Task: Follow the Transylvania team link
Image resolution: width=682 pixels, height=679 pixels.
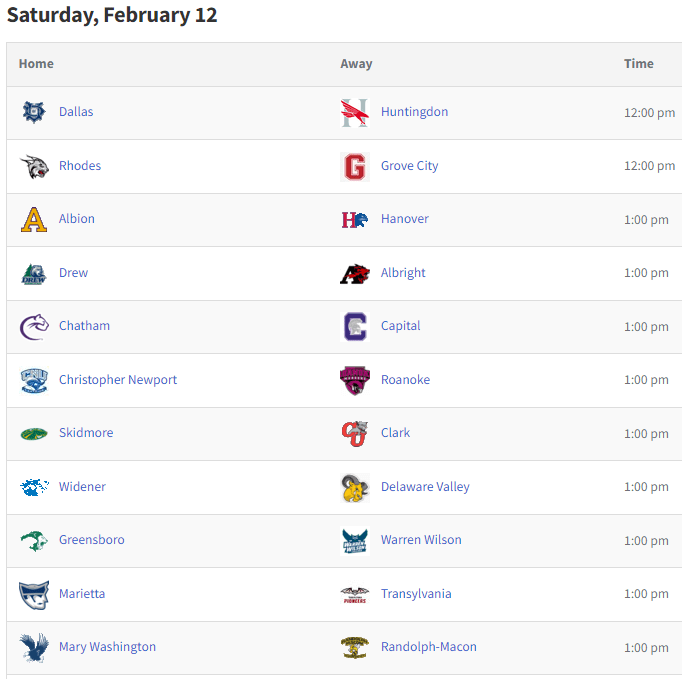Action: [x=416, y=594]
